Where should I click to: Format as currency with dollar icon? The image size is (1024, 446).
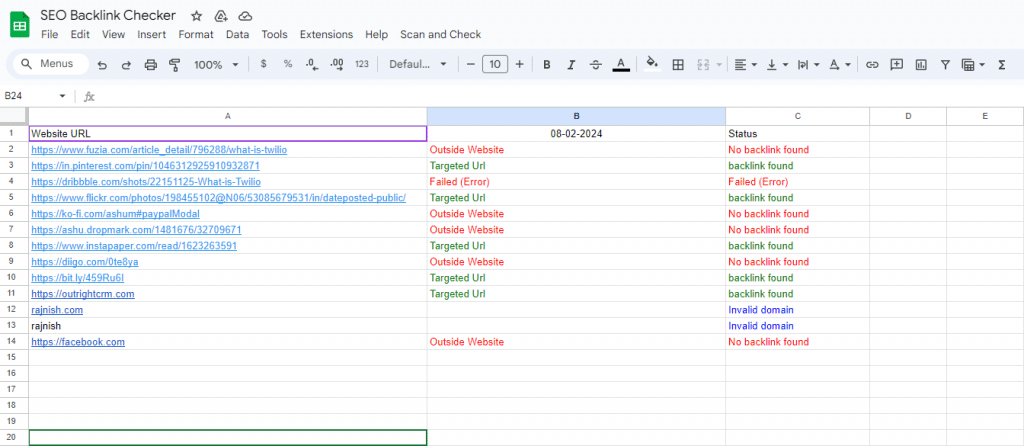tap(263, 64)
